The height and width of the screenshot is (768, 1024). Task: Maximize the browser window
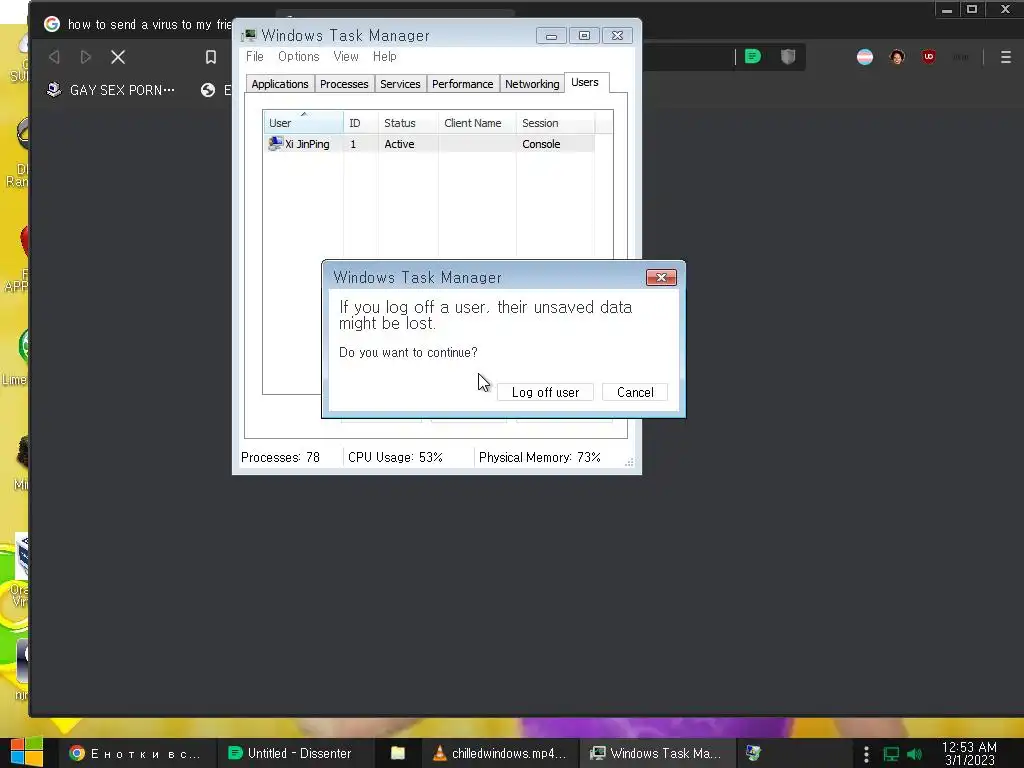[x=972, y=10]
